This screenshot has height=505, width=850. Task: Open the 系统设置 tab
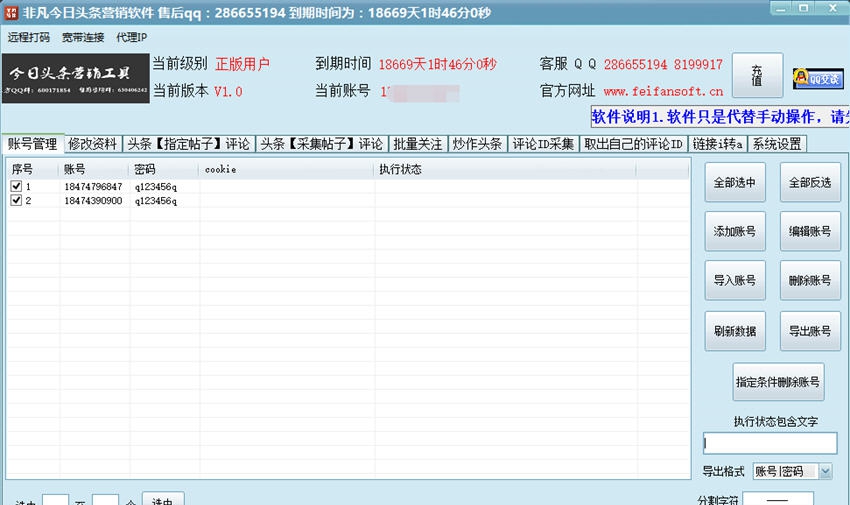[x=777, y=144]
